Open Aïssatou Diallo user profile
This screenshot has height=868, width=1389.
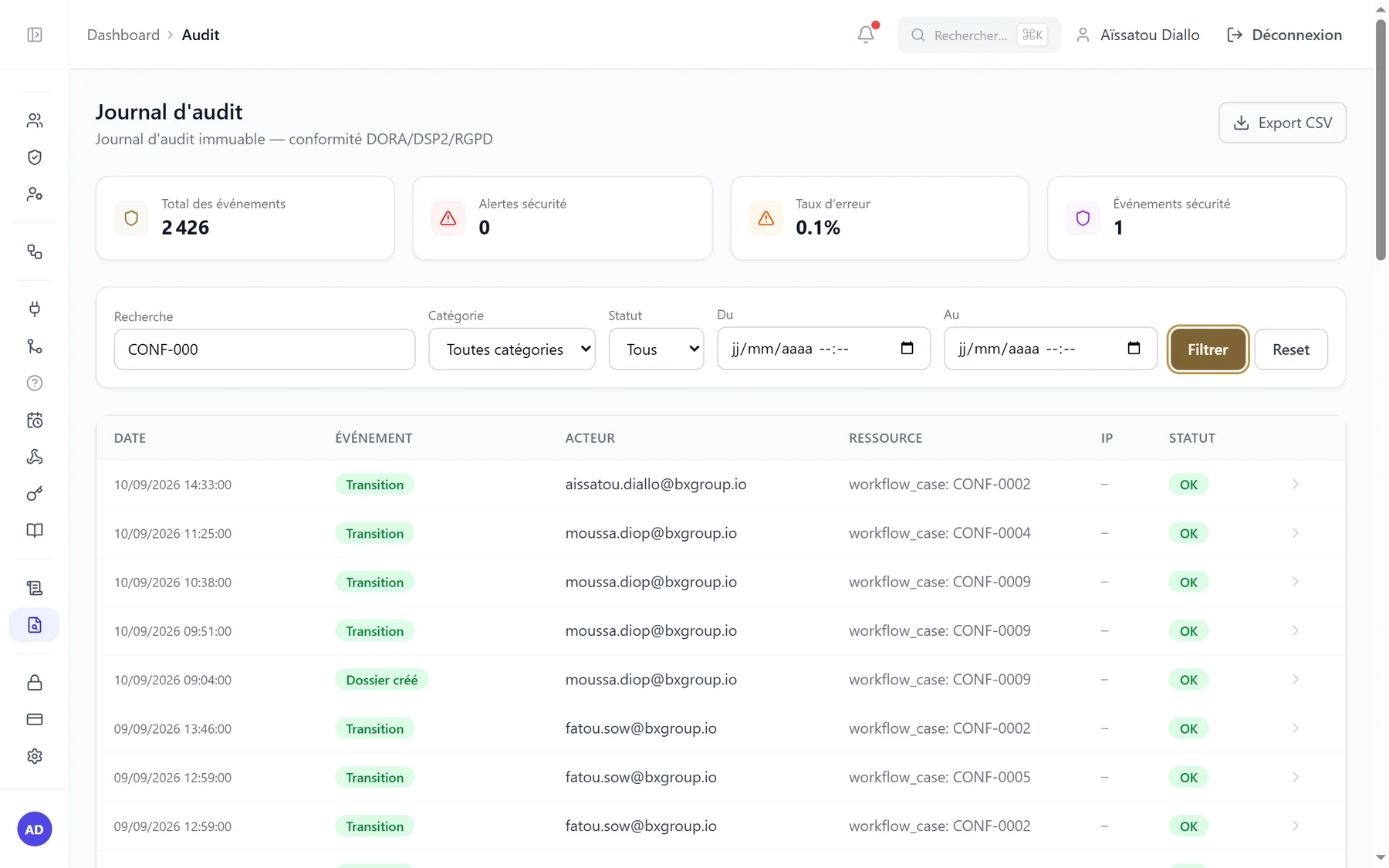point(1137,35)
